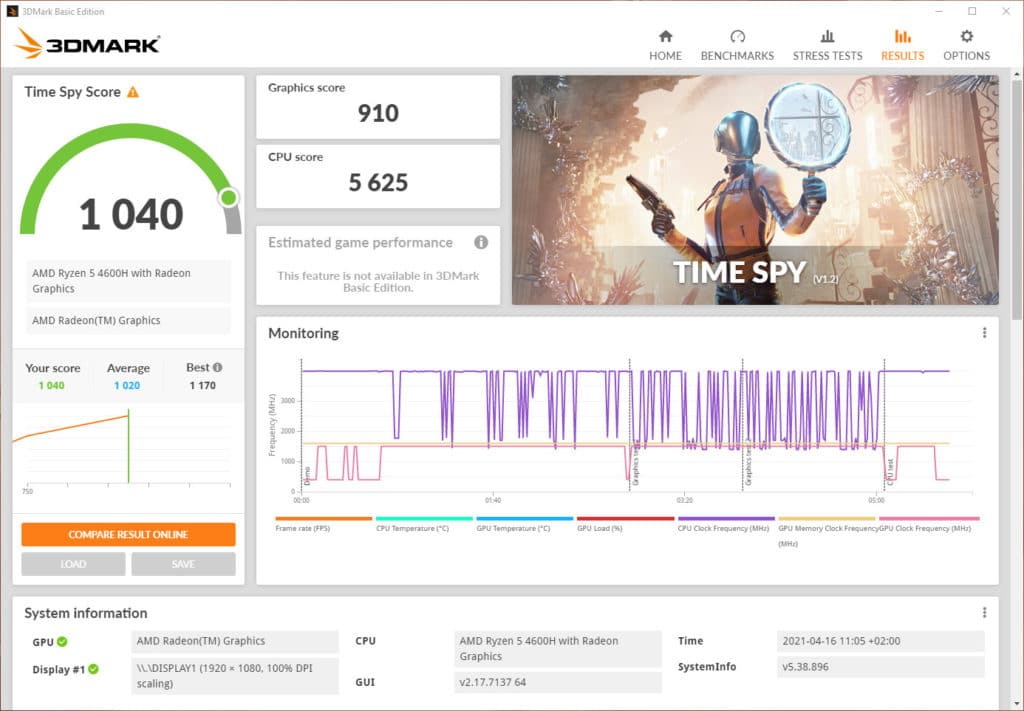Open the Monitoring panel more-options menu
This screenshot has height=711, width=1024.
point(984,333)
